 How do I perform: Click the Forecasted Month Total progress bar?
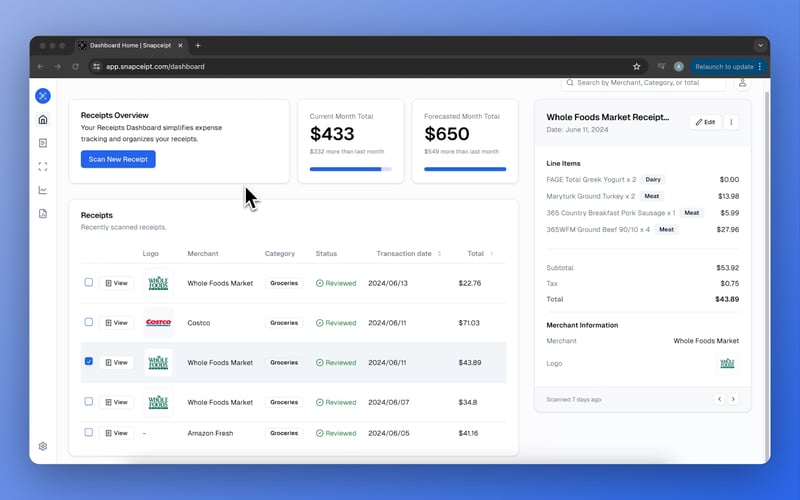tap(465, 169)
